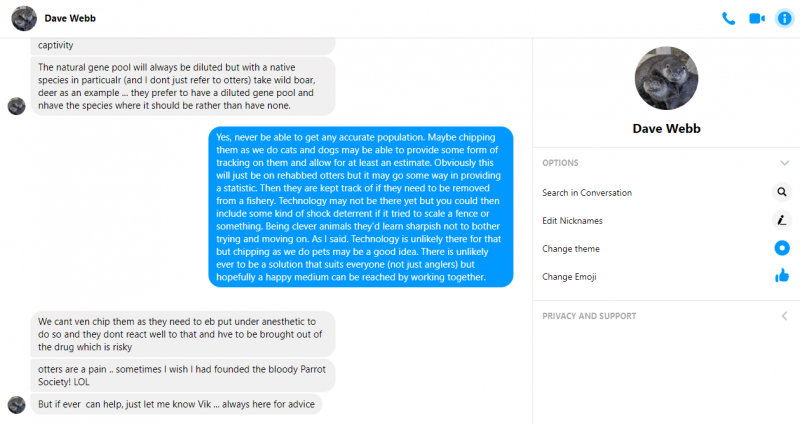Click the blue change theme circle
The image size is (800, 424).
pyautogui.click(x=782, y=248)
